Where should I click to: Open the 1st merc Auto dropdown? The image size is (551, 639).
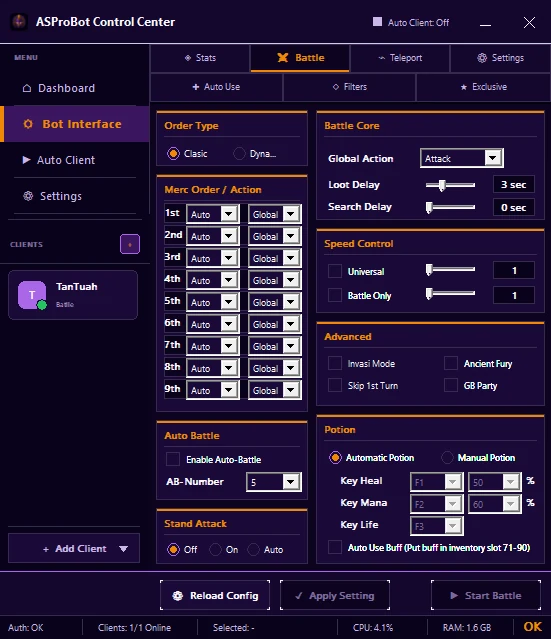click(x=213, y=214)
